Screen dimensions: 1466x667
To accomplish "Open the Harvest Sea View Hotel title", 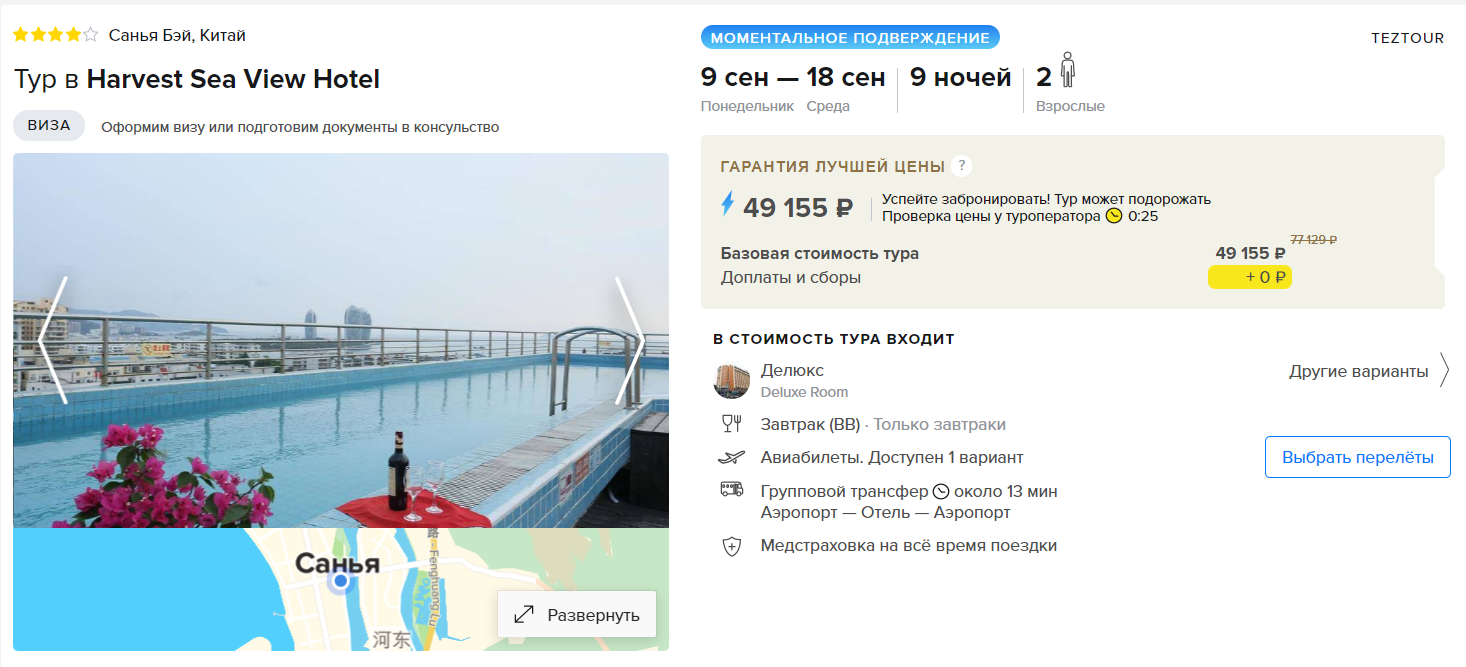I will point(233,79).
